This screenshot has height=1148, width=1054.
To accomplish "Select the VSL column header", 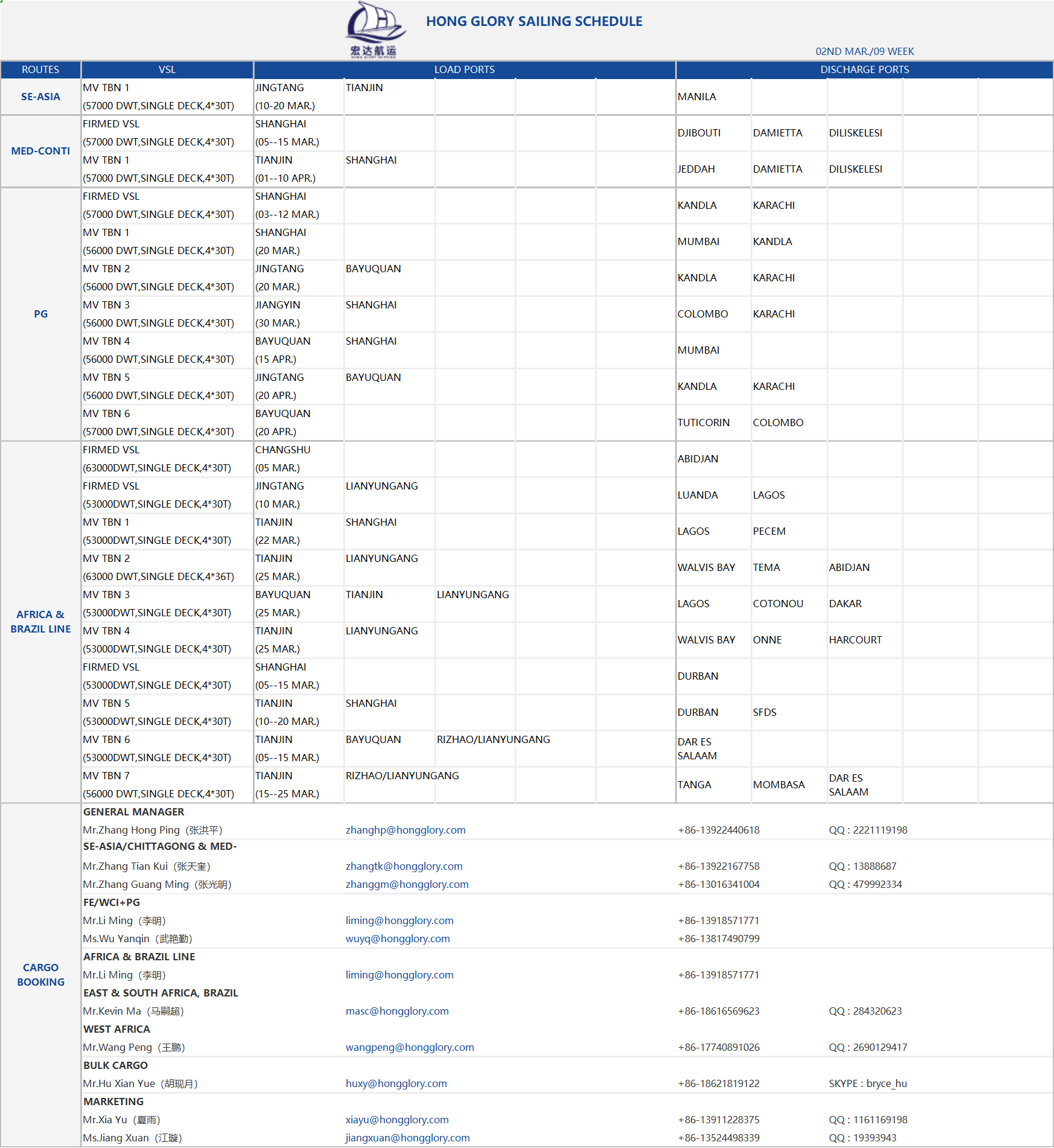I will pos(167,69).
